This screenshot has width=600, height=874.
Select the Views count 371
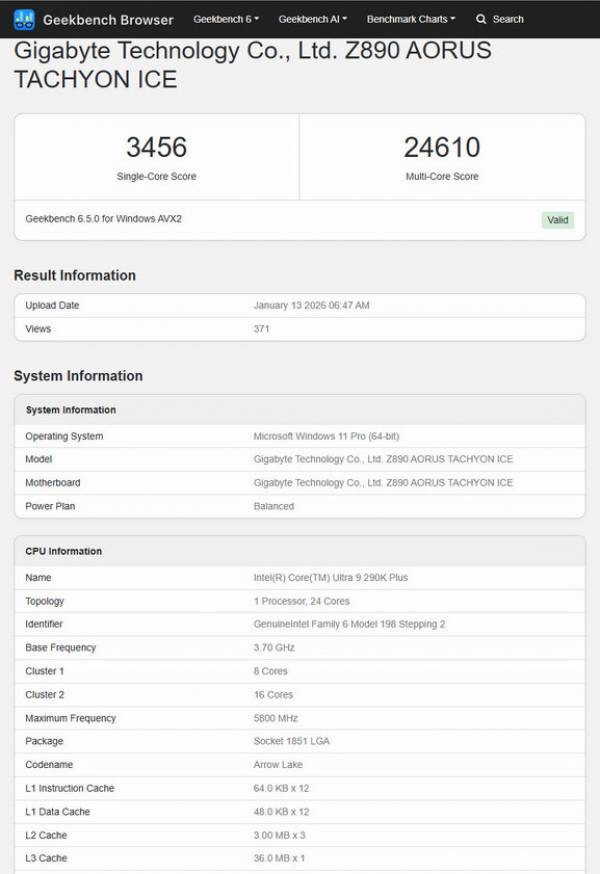[262, 329]
